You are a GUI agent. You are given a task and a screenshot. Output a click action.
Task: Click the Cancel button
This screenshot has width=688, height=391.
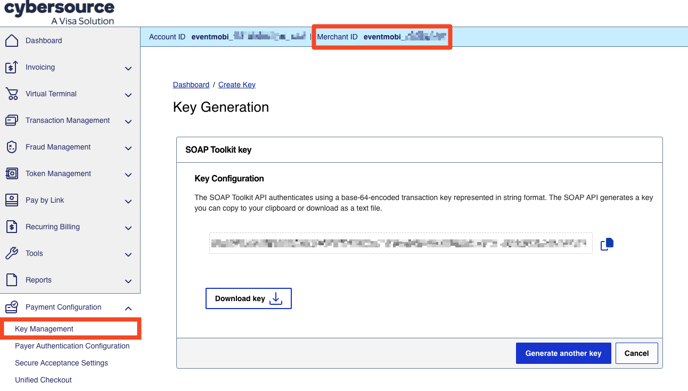pyautogui.click(x=637, y=353)
